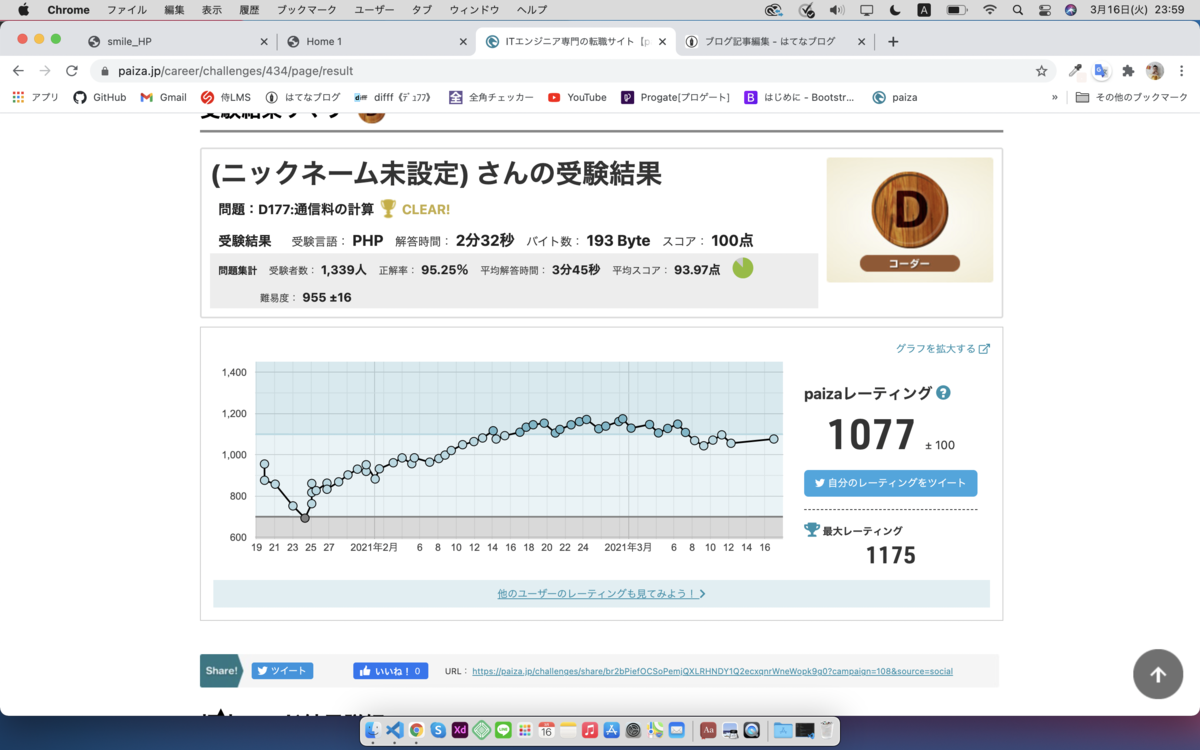
Task: Click 自分のレーティングをツイート button
Action: pos(891,483)
